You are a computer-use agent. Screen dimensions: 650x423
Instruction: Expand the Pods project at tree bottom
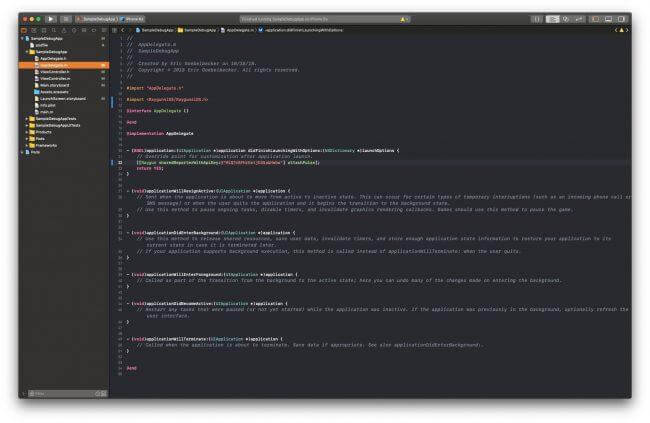click(x=22, y=152)
